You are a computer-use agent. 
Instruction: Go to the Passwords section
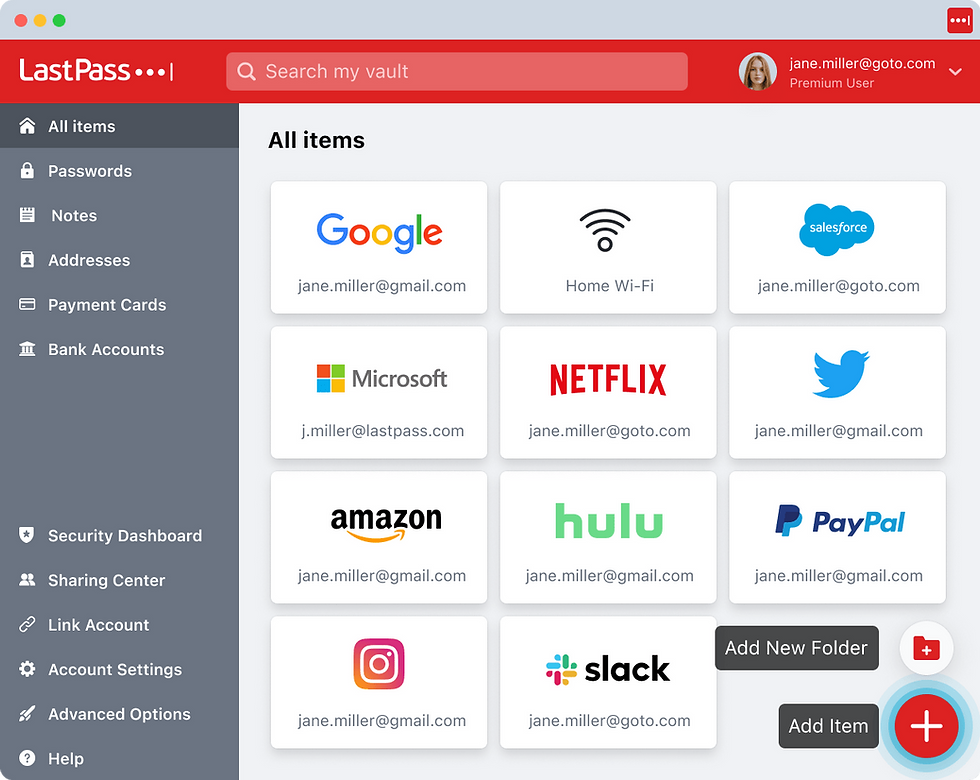tap(119, 171)
